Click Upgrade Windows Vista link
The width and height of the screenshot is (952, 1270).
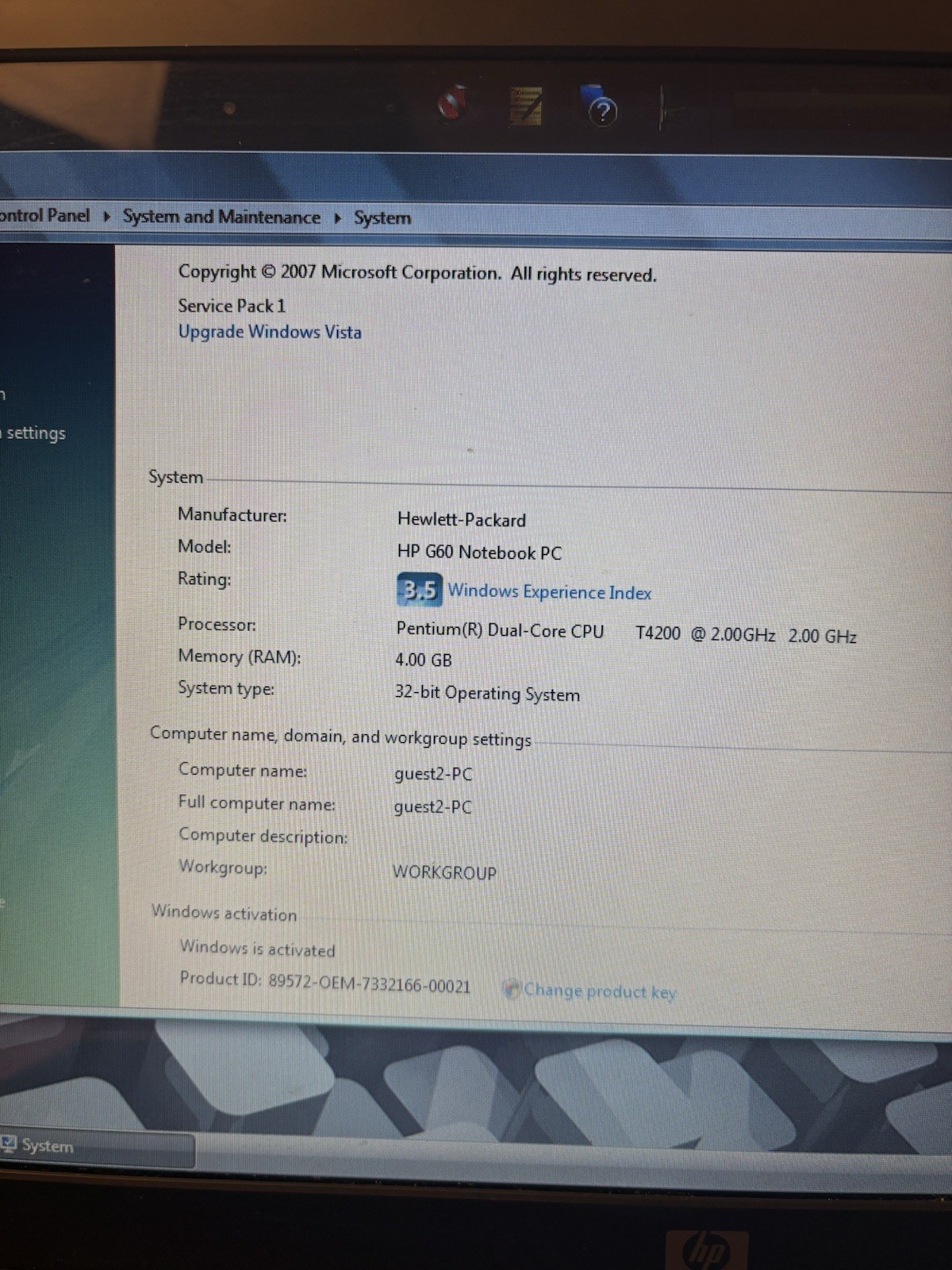click(x=270, y=332)
